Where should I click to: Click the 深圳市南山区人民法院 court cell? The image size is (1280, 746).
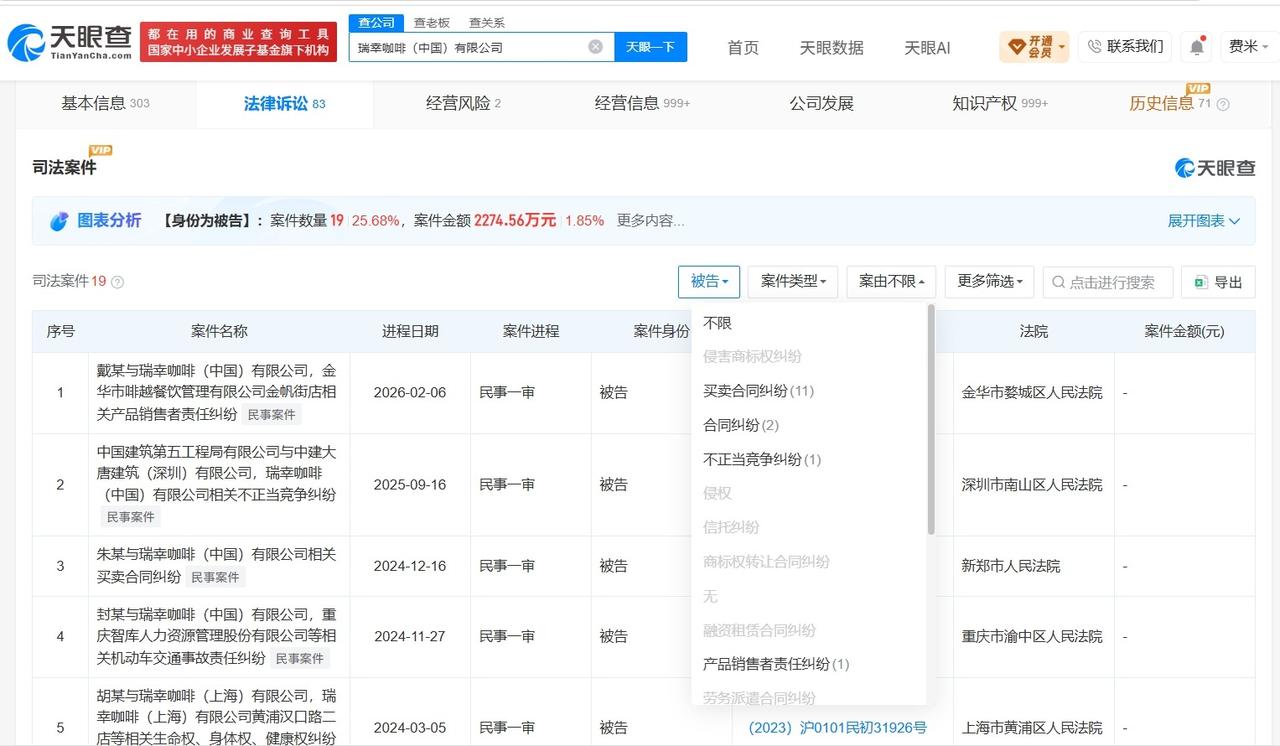point(1032,484)
